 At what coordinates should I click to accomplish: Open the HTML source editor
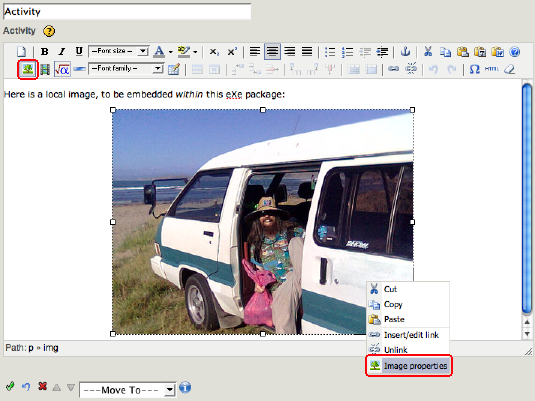tap(492, 69)
